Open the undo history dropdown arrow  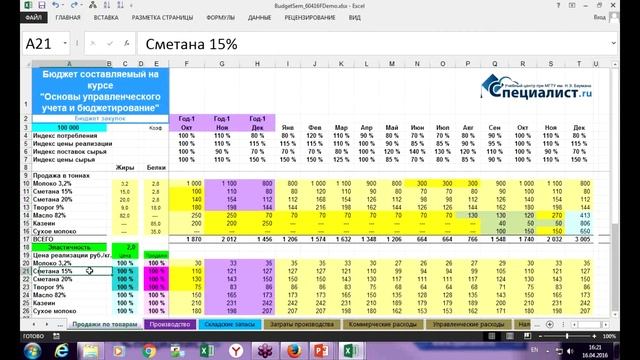[x=63, y=5]
